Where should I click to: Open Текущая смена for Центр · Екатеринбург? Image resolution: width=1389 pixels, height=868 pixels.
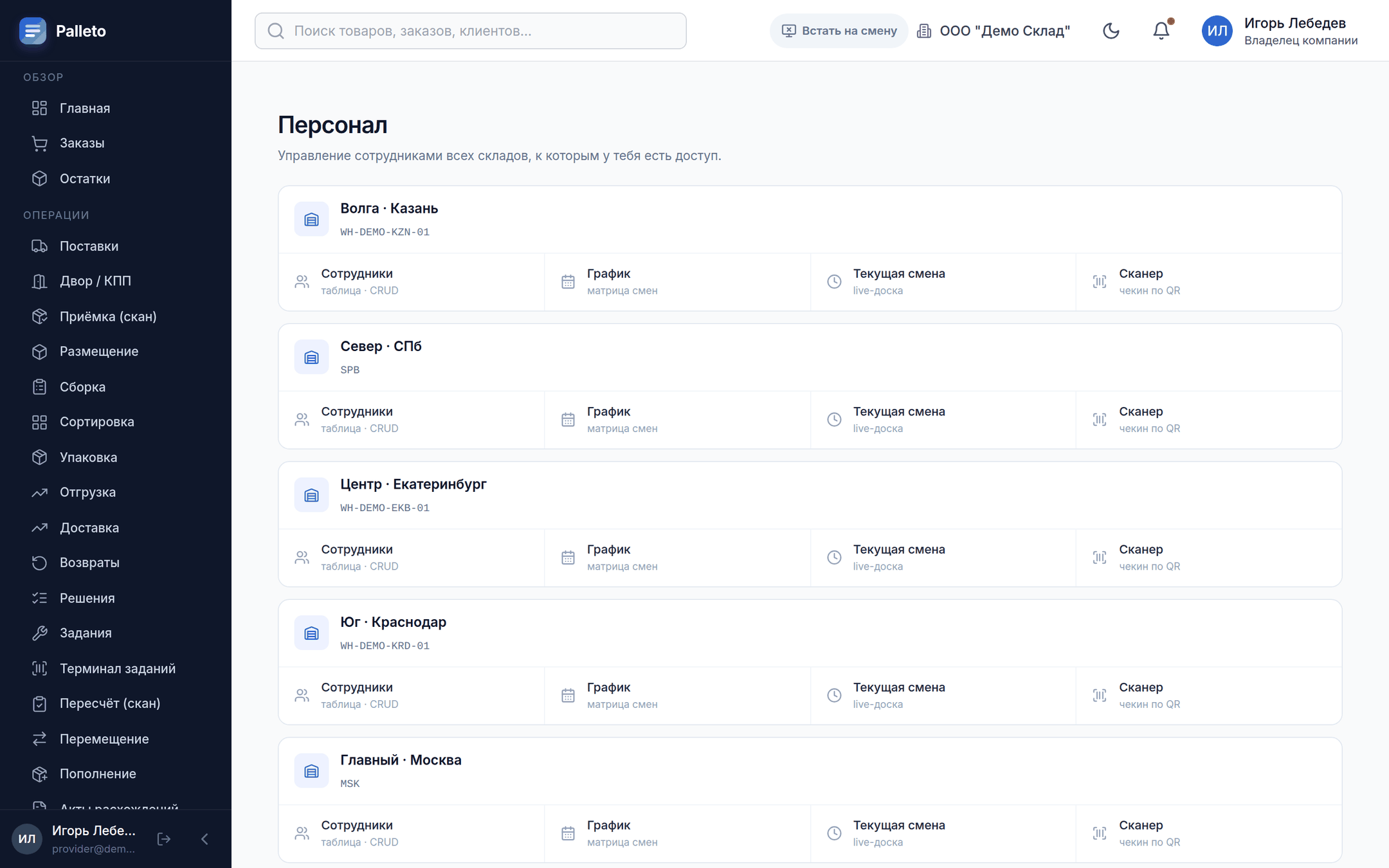click(x=943, y=557)
